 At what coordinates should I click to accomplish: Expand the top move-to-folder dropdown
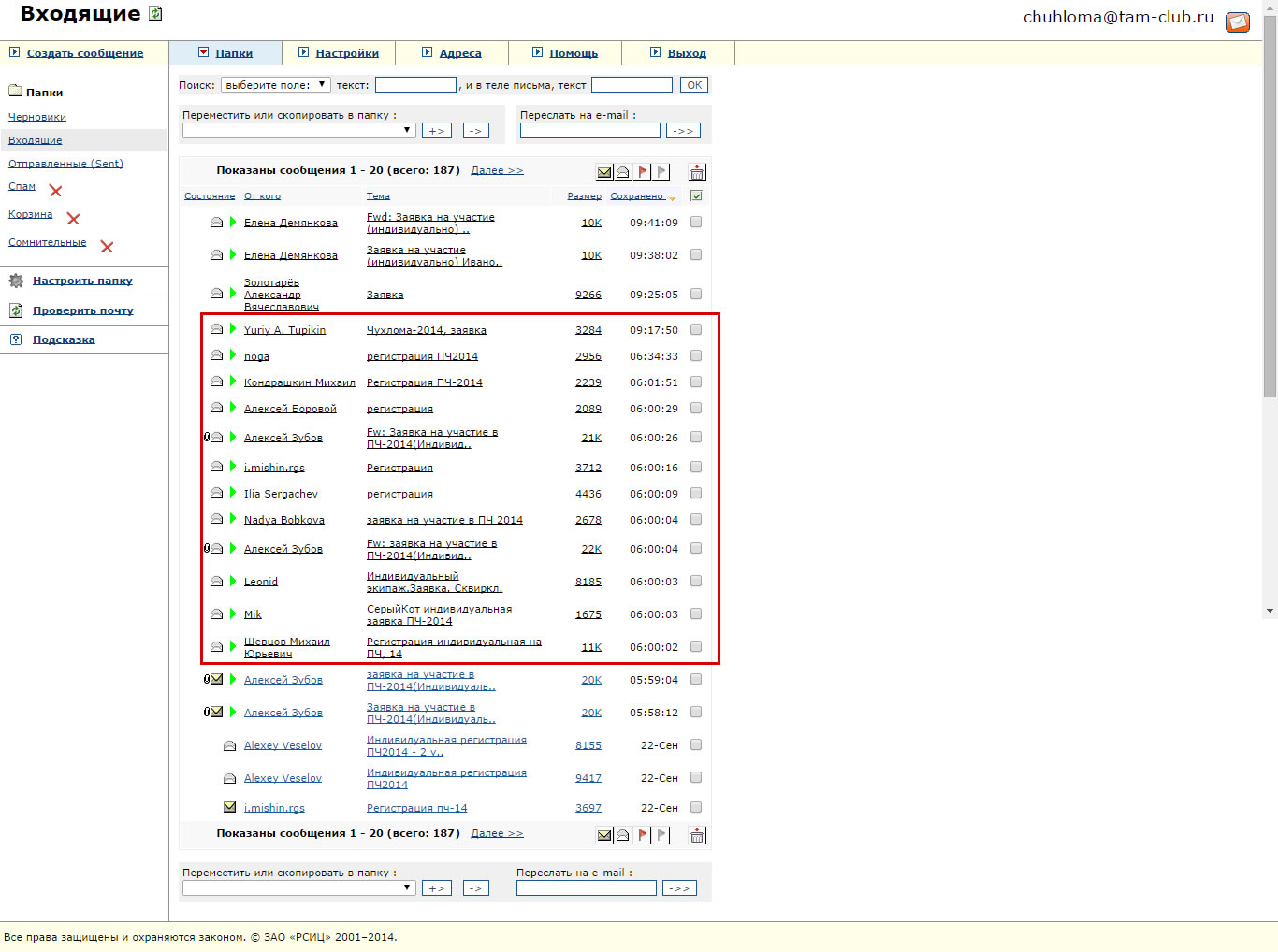pos(298,131)
